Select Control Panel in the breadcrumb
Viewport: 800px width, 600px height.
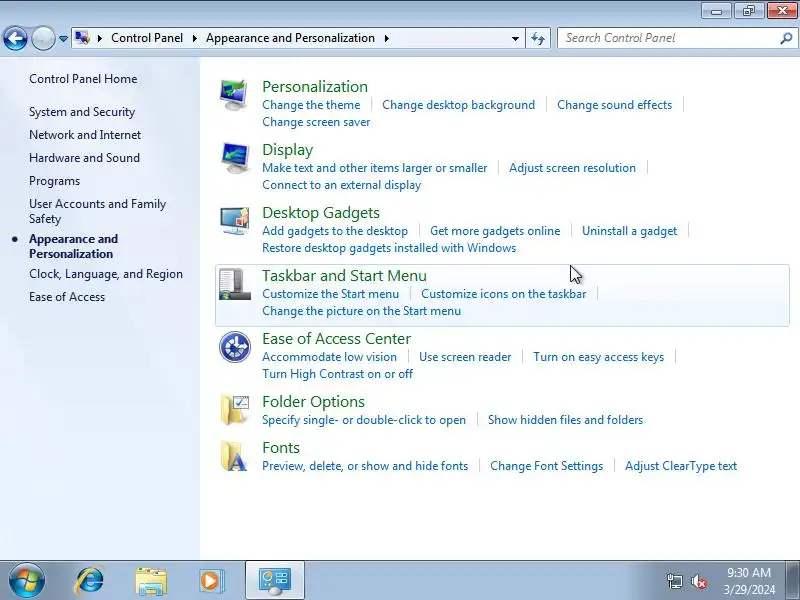(147, 38)
